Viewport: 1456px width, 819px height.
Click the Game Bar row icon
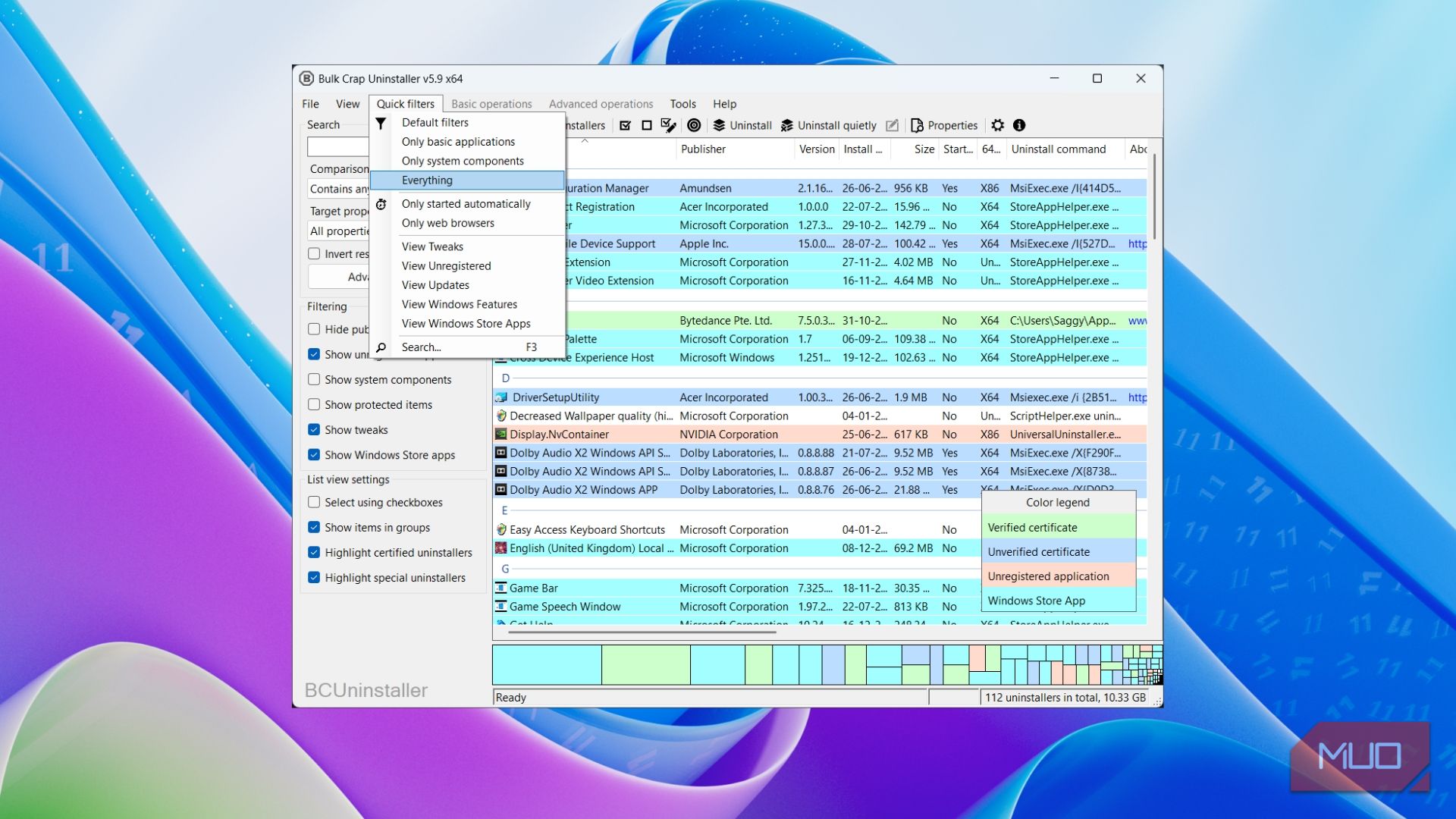(501, 588)
